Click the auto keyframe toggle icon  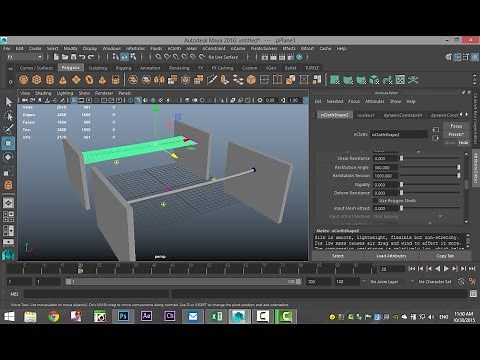point(461,282)
